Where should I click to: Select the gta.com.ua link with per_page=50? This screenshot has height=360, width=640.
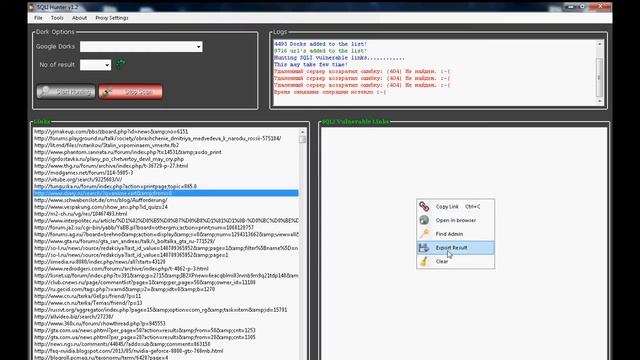166,330
